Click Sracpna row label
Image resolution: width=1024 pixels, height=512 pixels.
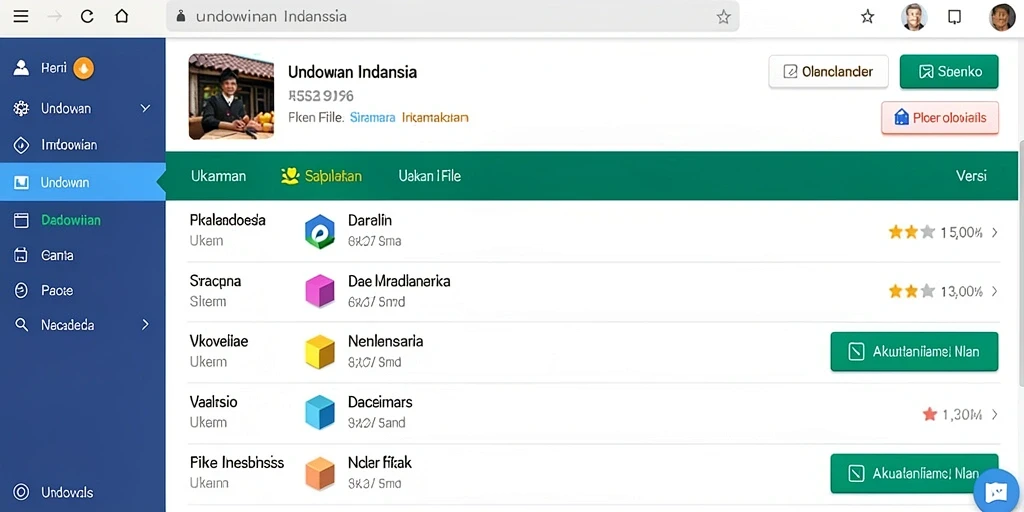pyautogui.click(x=216, y=281)
